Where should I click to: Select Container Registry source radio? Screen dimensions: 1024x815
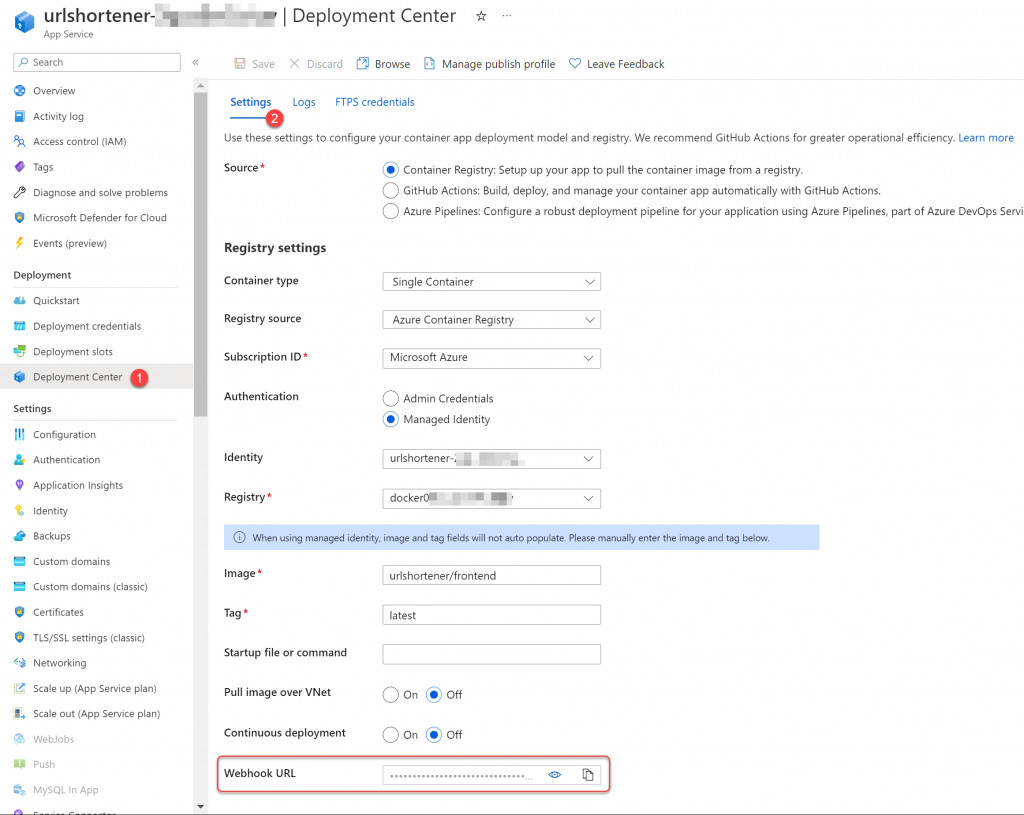pos(391,170)
